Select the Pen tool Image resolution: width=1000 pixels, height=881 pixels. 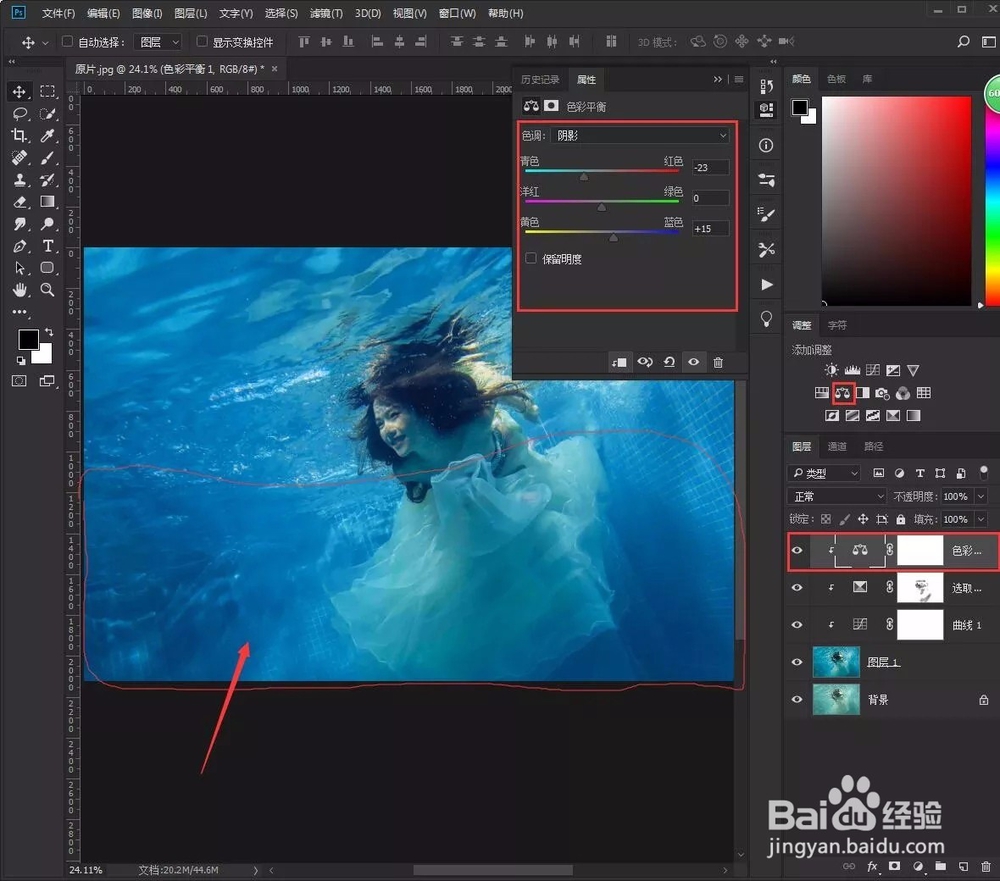pyautogui.click(x=19, y=246)
